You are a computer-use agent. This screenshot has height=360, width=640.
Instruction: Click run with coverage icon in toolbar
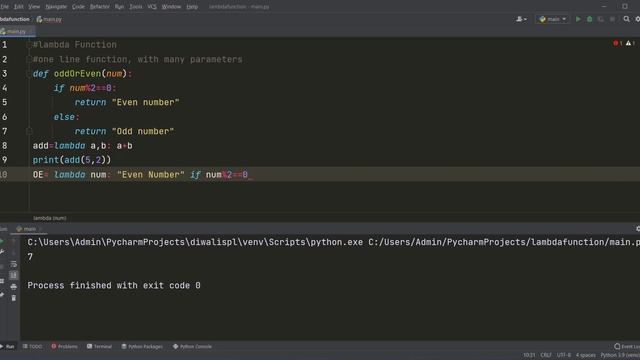[601, 19]
